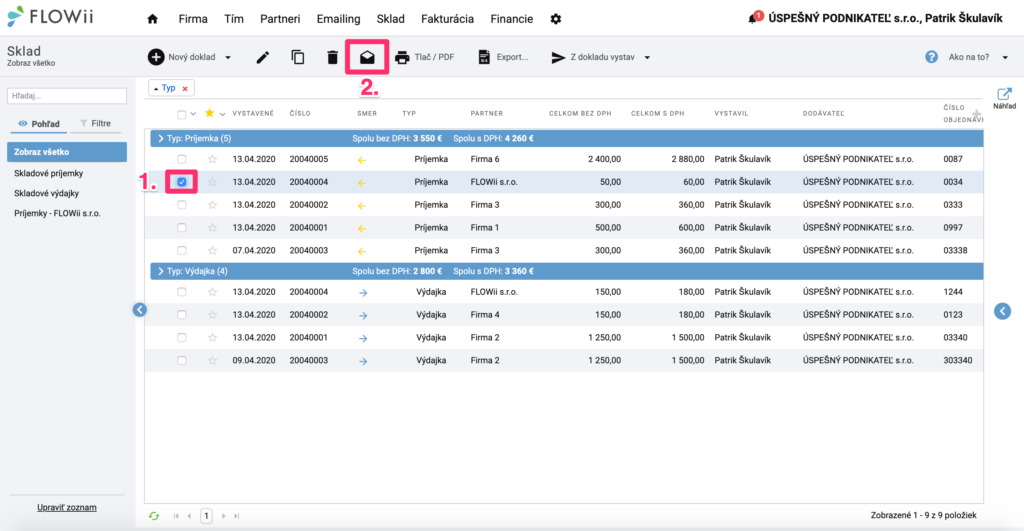Click the FLOWii logo

50,16
